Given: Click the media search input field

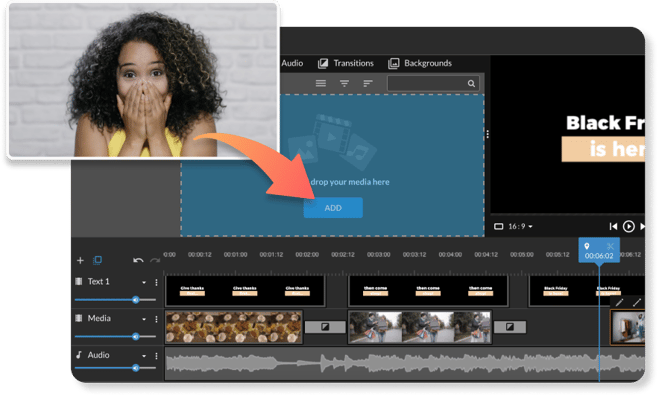Looking at the screenshot, I should tap(432, 84).
